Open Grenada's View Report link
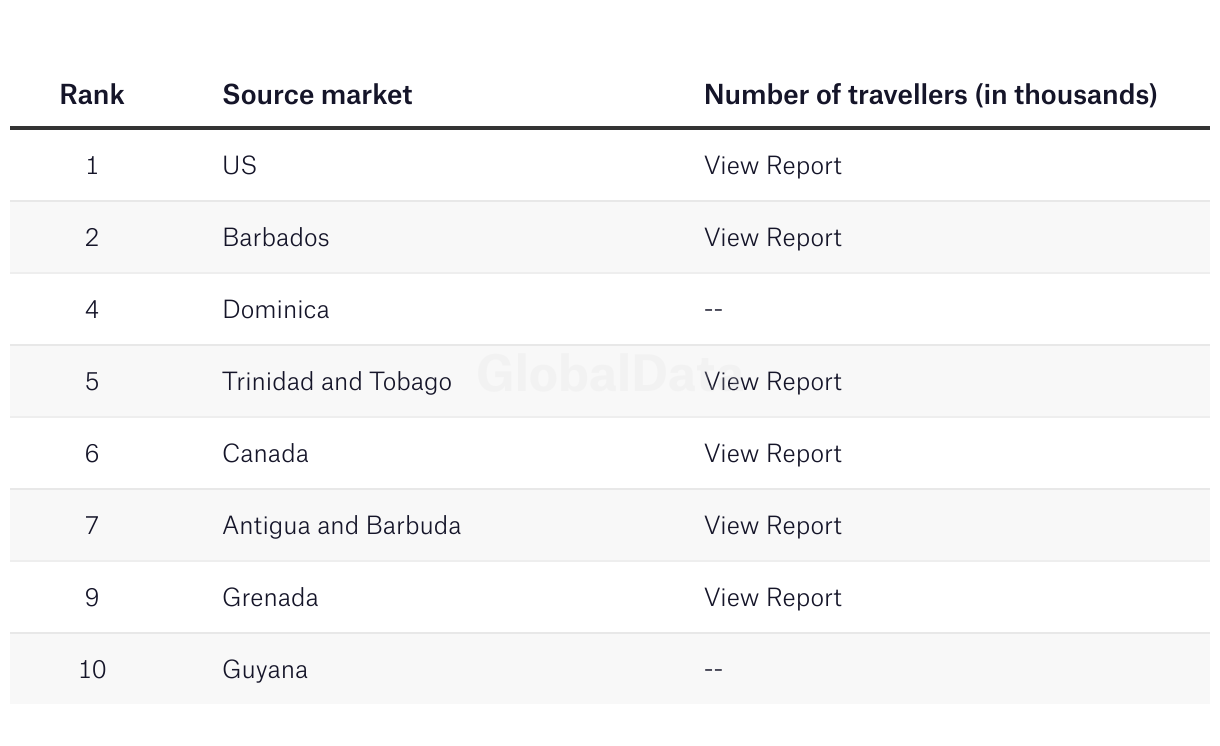The width and height of the screenshot is (1220, 746). point(772,597)
